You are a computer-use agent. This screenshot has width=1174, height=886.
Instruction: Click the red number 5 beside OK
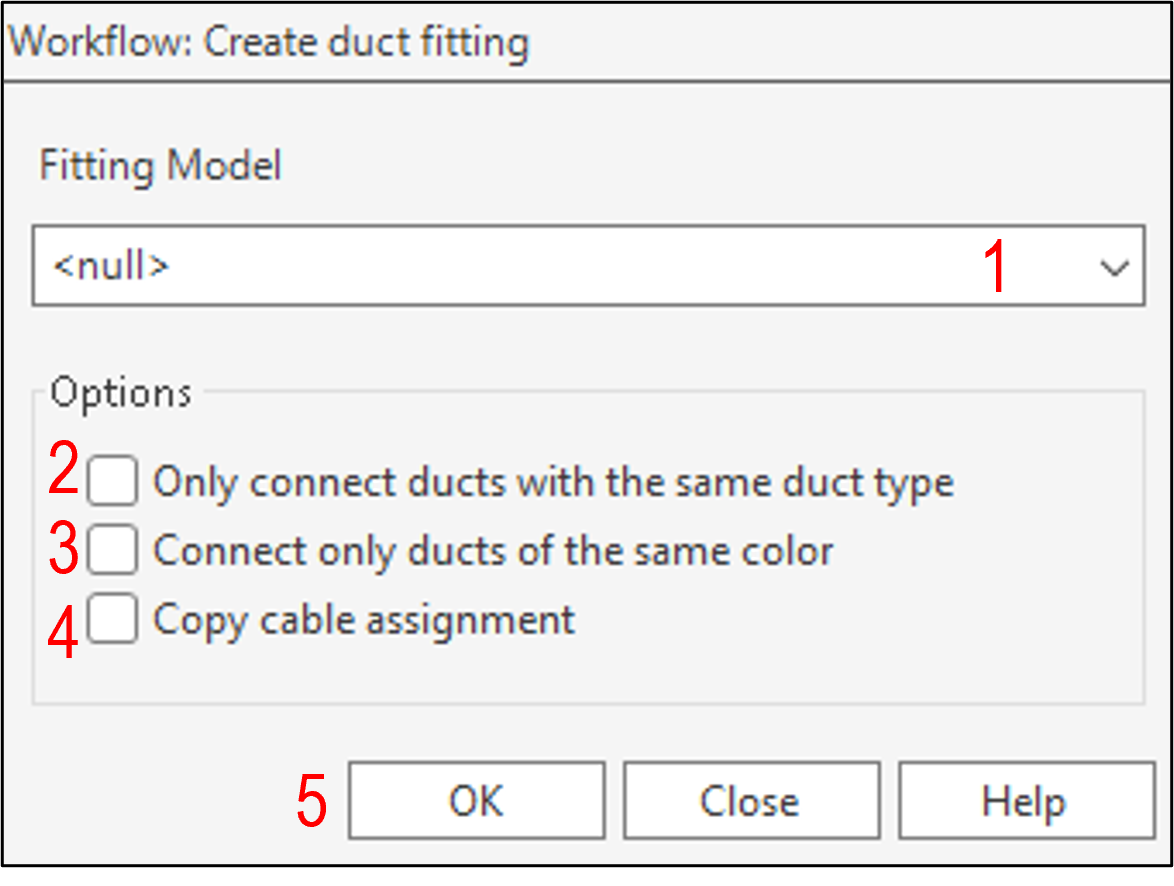pos(312,801)
